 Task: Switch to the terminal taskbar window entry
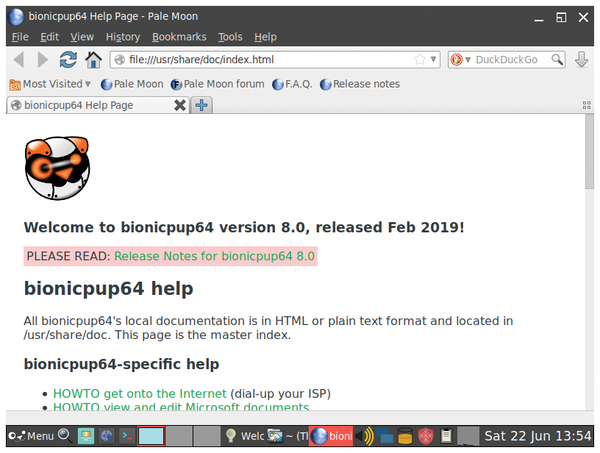pyautogui.click(x=288, y=436)
